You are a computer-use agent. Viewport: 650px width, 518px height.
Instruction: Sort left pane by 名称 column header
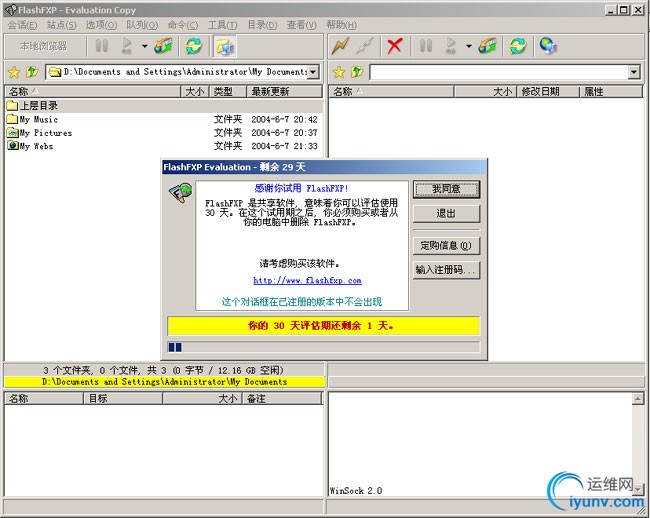tap(93, 91)
